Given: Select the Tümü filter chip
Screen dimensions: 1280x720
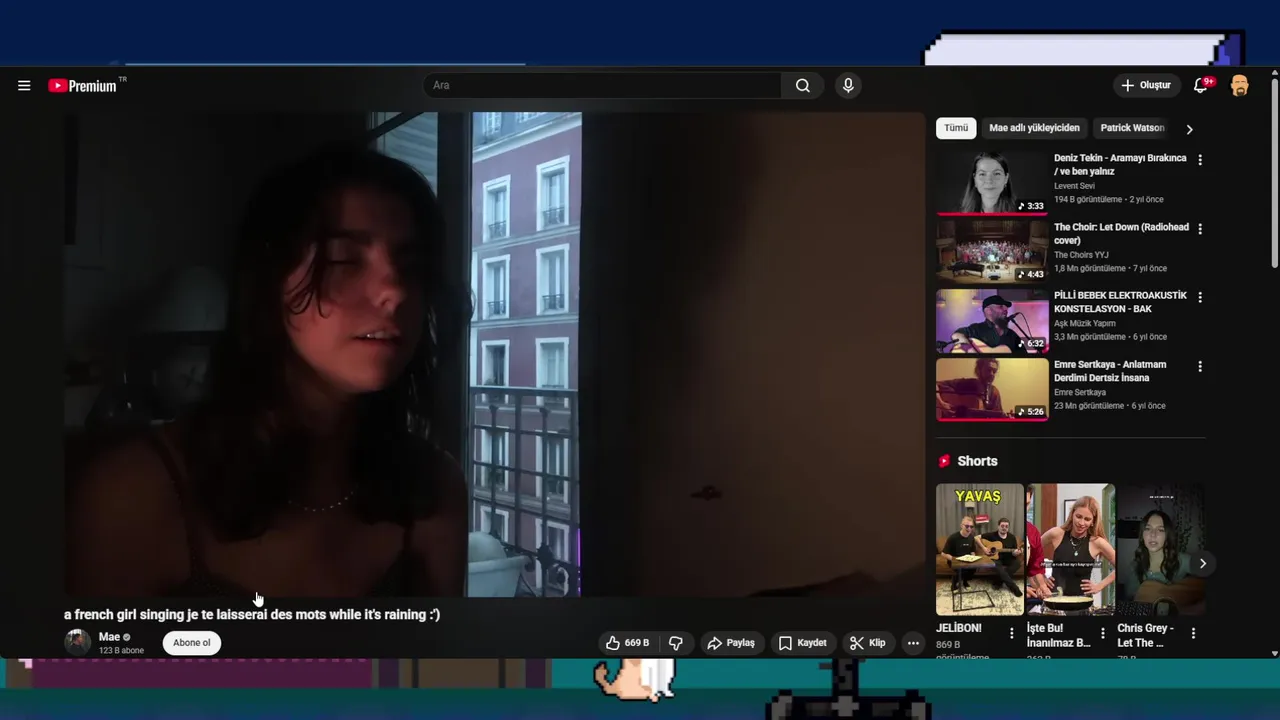Looking at the screenshot, I should click(x=956, y=128).
